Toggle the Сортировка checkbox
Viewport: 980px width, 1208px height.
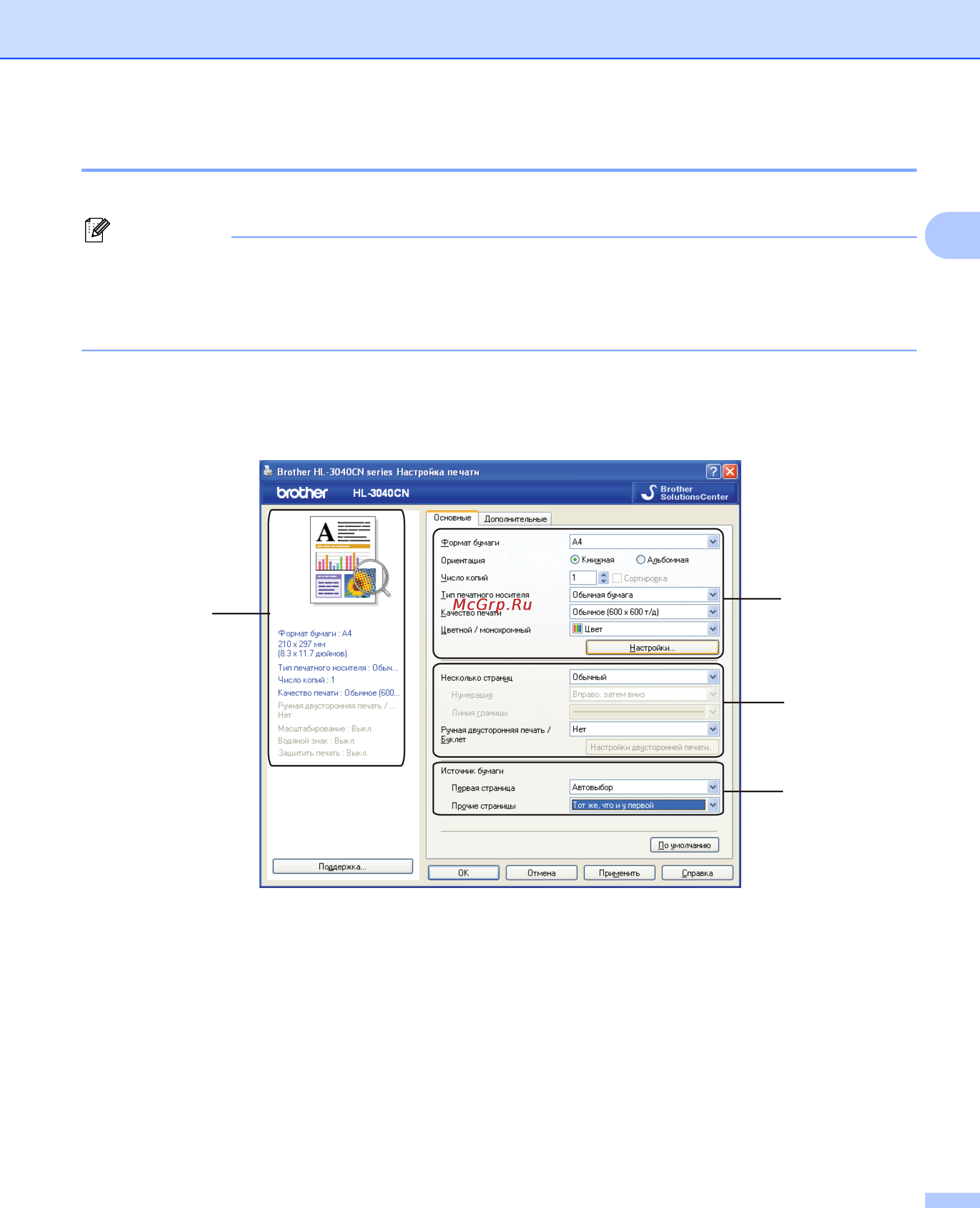[617, 578]
